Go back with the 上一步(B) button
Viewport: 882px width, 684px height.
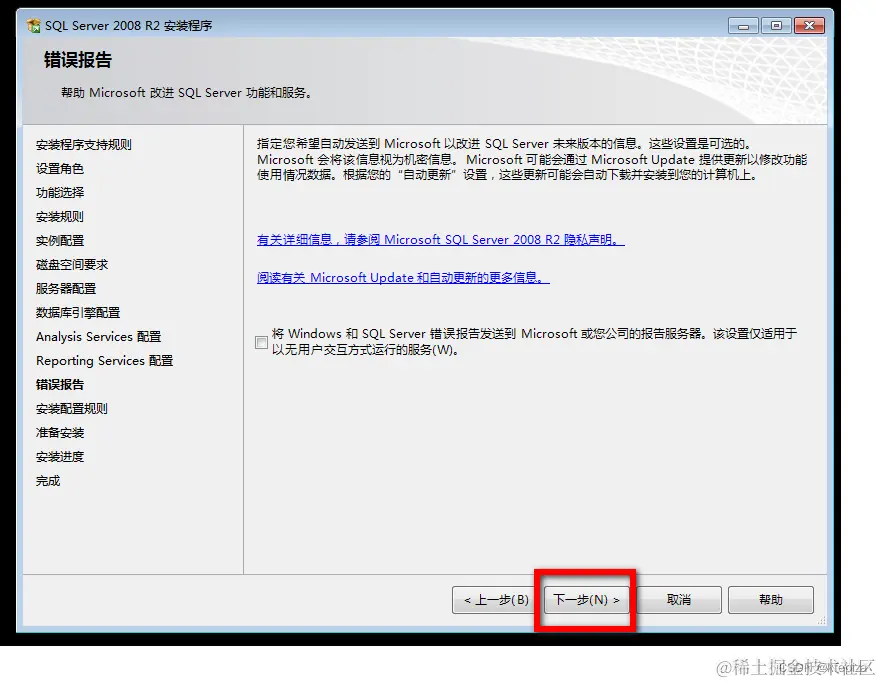point(496,600)
